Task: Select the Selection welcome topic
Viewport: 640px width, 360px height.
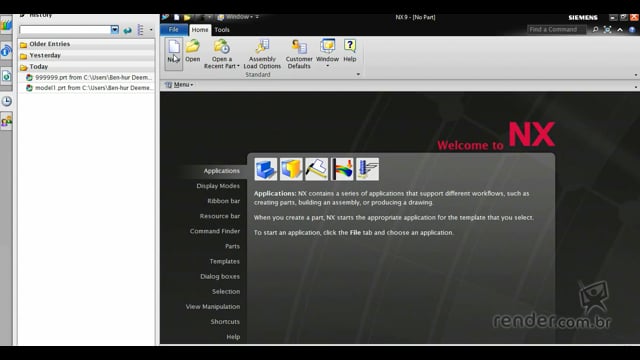Action: coord(226,291)
